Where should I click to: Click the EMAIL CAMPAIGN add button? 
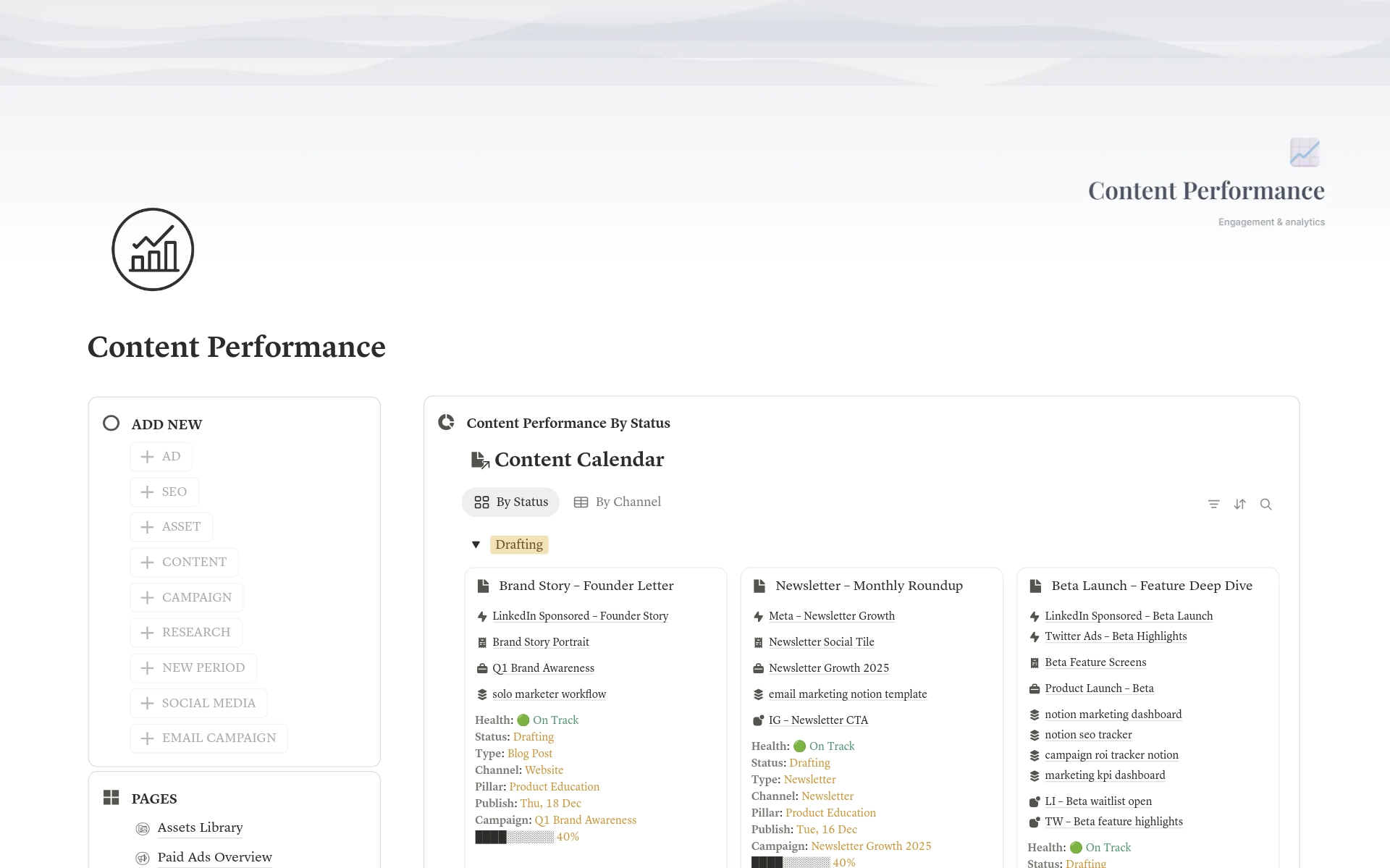(x=208, y=738)
